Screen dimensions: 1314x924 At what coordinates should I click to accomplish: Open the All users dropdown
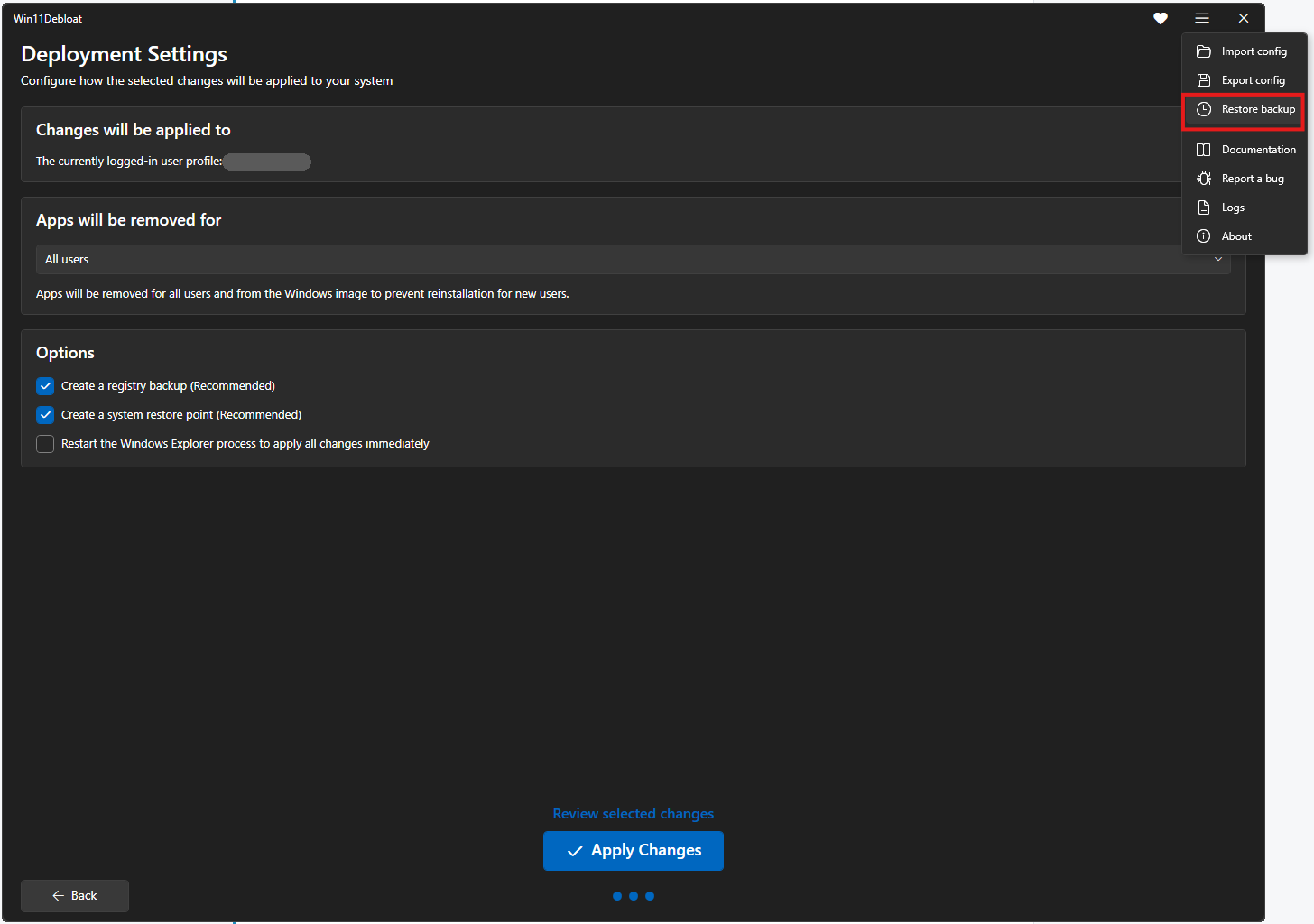634,259
